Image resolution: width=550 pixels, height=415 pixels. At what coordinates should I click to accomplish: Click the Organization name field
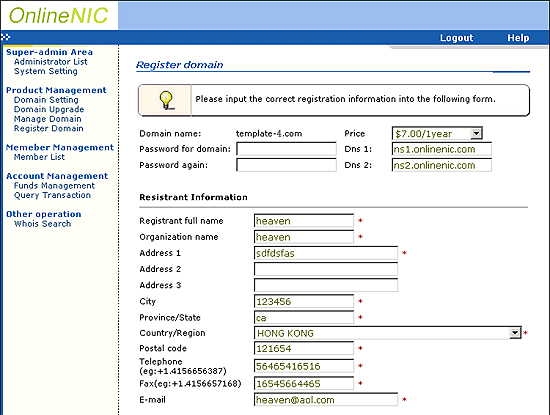tap(304, 237)
